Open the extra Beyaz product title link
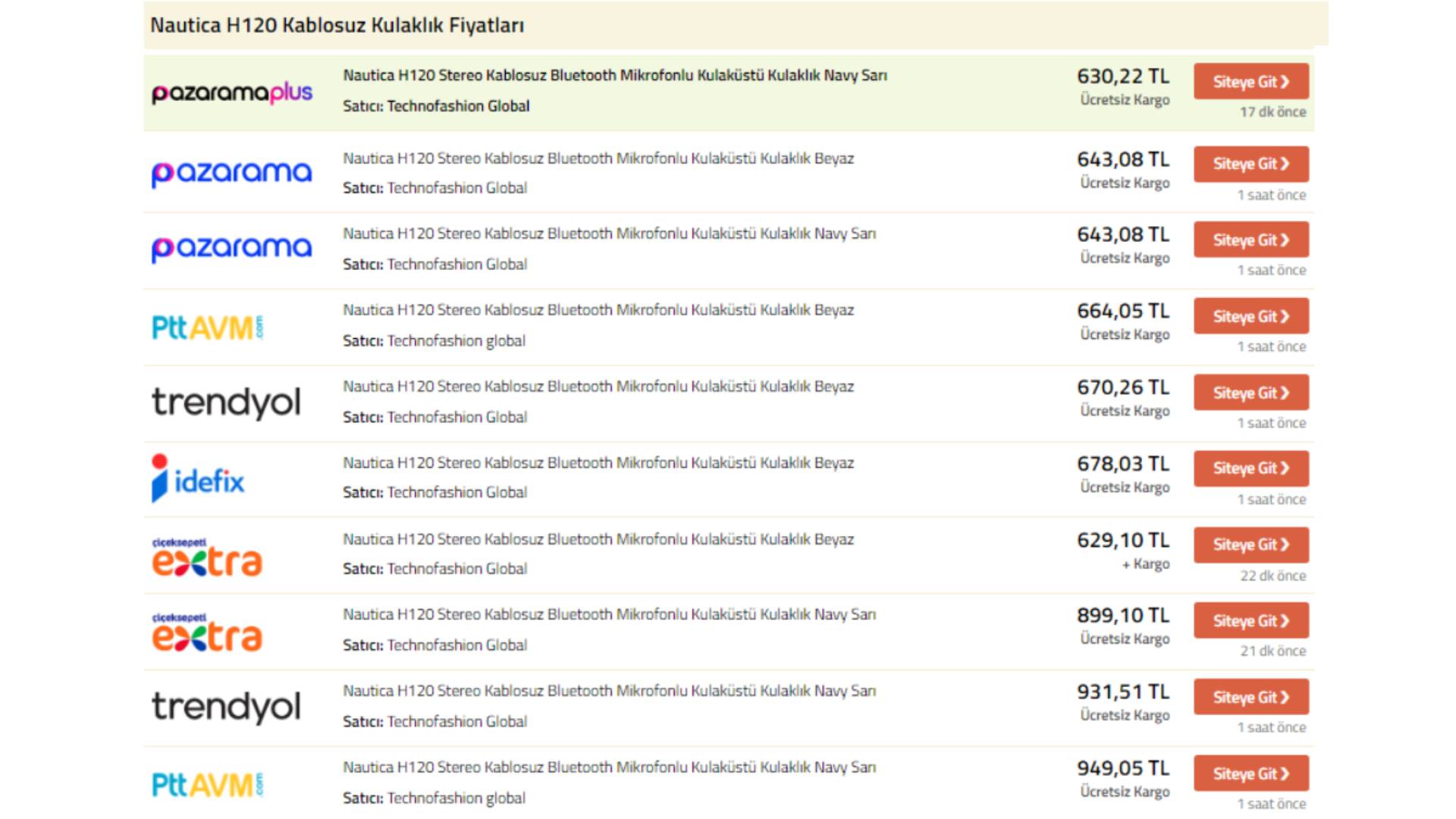This screenshot has width=1456, height=819. click(598, 539)
